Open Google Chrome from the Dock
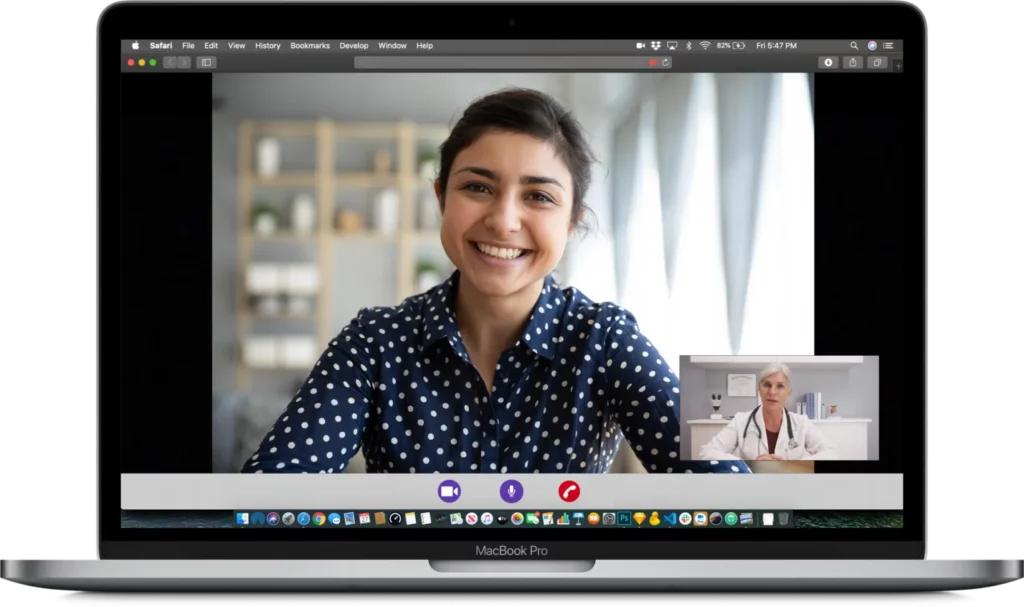 [318, 519]
